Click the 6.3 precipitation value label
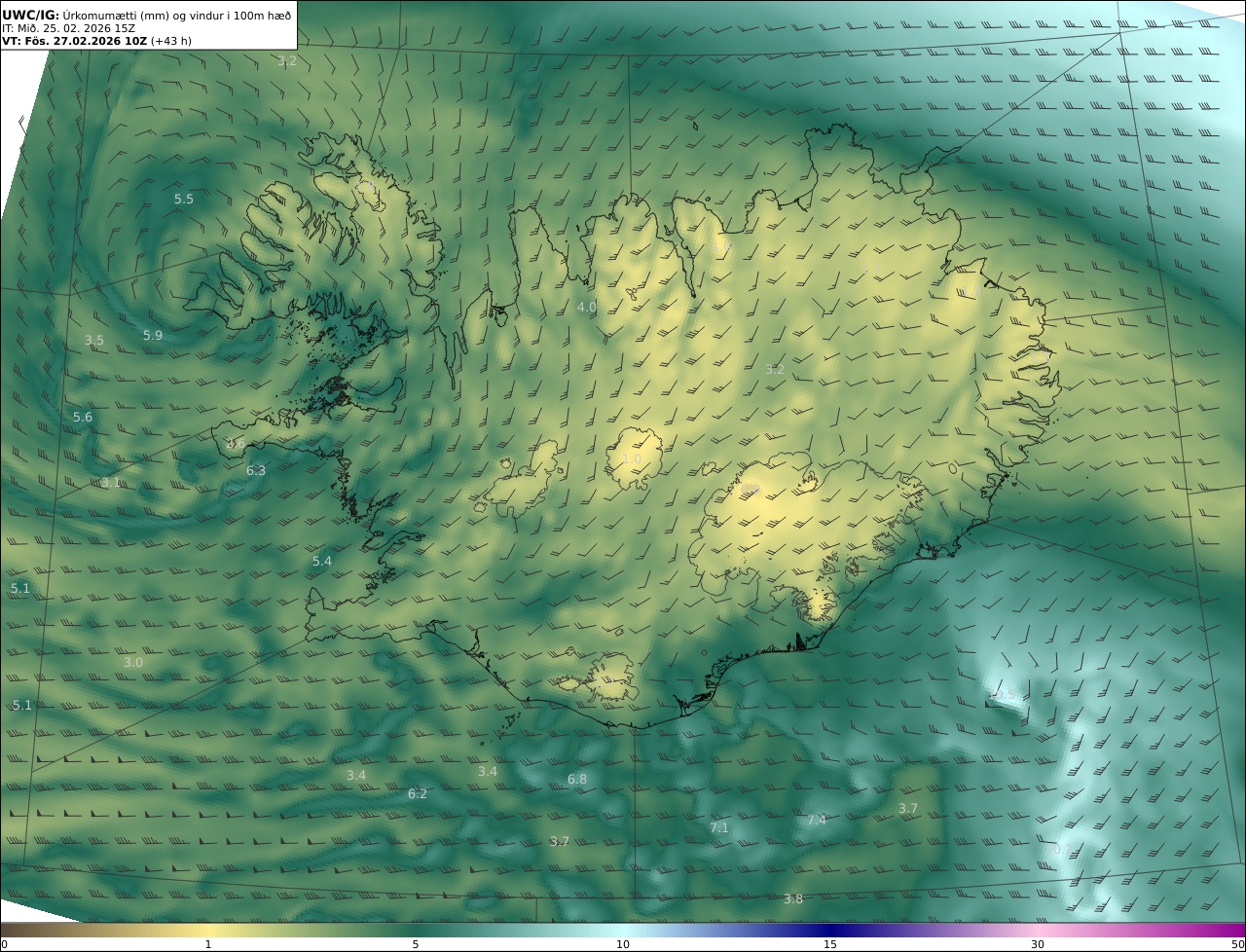The width and height of the screenshot is (1246, 952). pos(255,470)
